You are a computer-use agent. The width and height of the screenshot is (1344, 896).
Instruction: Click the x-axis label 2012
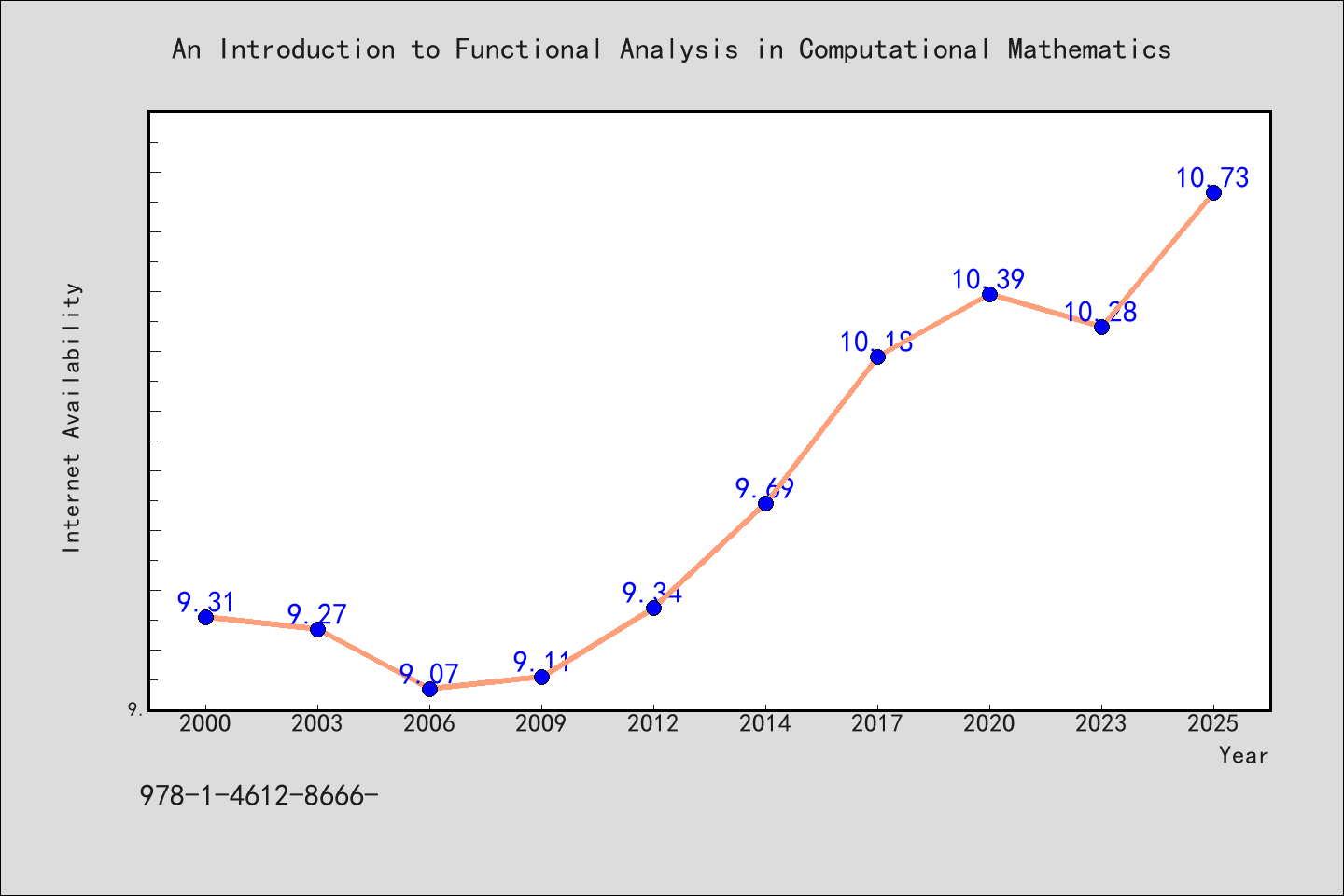(653, 724)
